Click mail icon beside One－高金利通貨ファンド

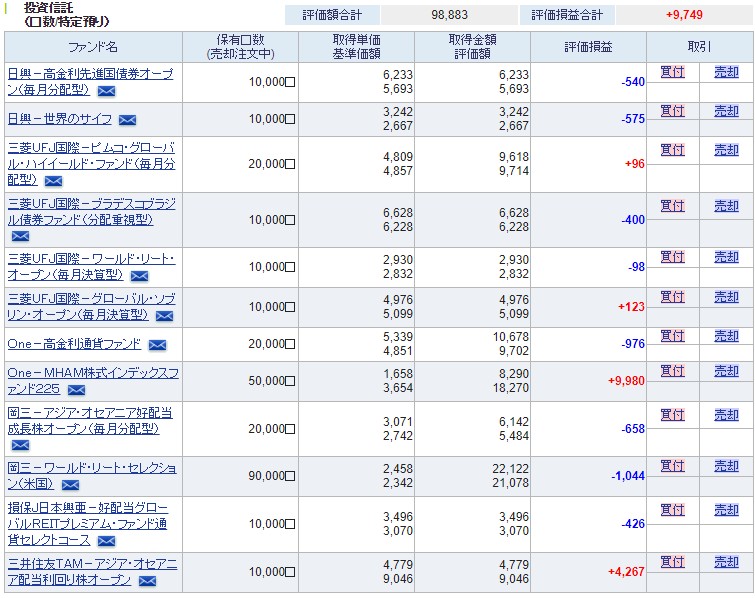157,345
